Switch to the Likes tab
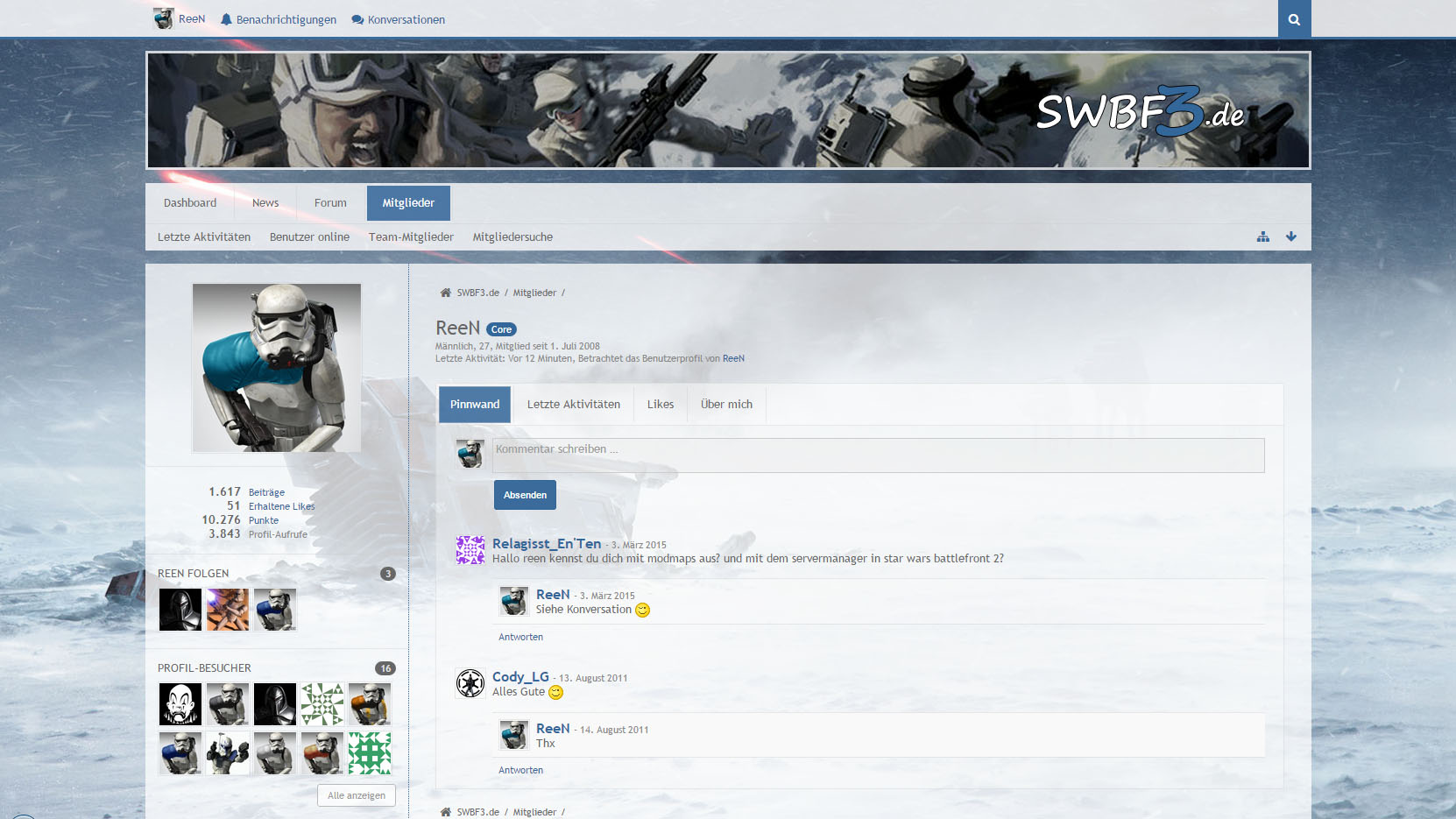The image size is (1456, 819). point(661,405)
